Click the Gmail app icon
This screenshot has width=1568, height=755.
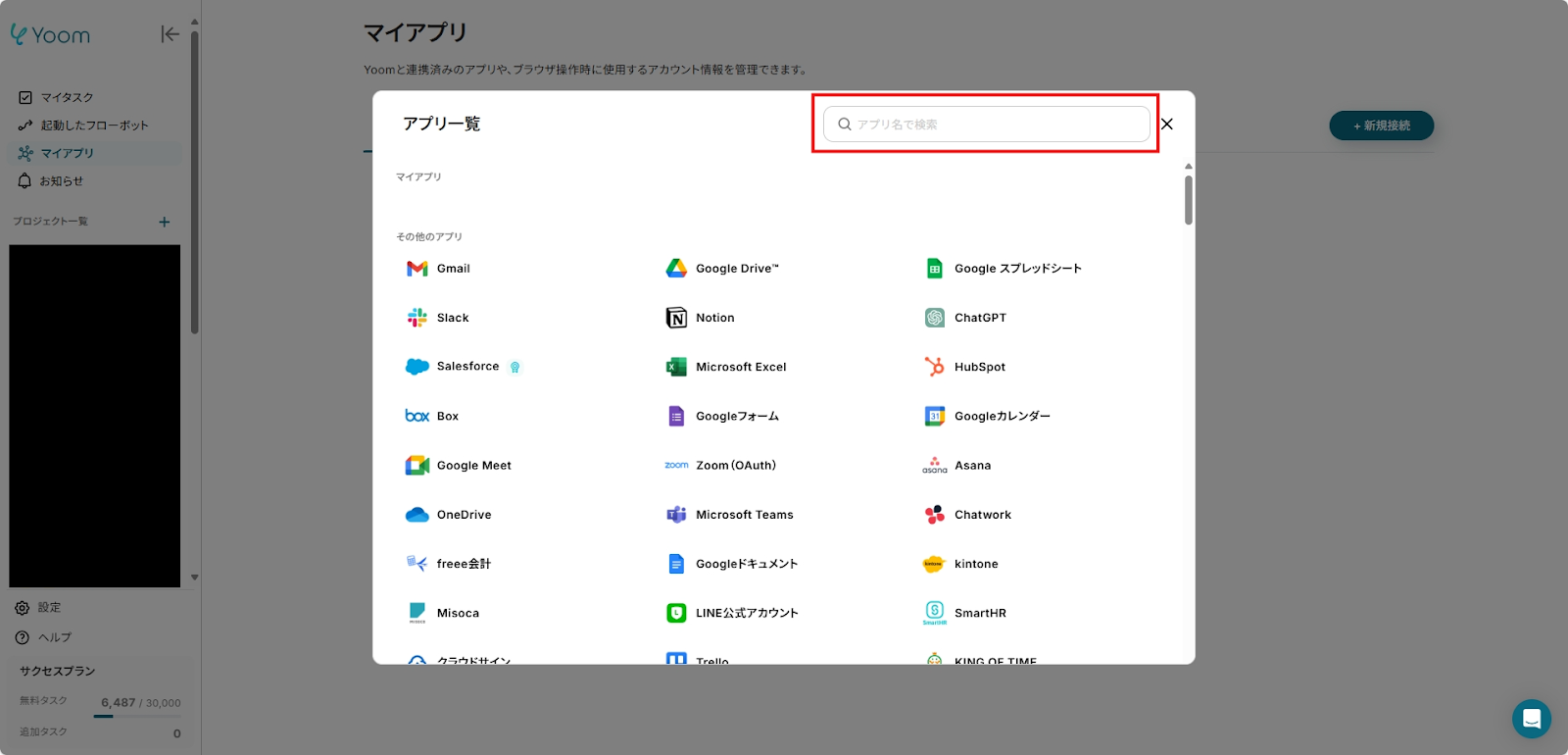[x=416, y=269]
